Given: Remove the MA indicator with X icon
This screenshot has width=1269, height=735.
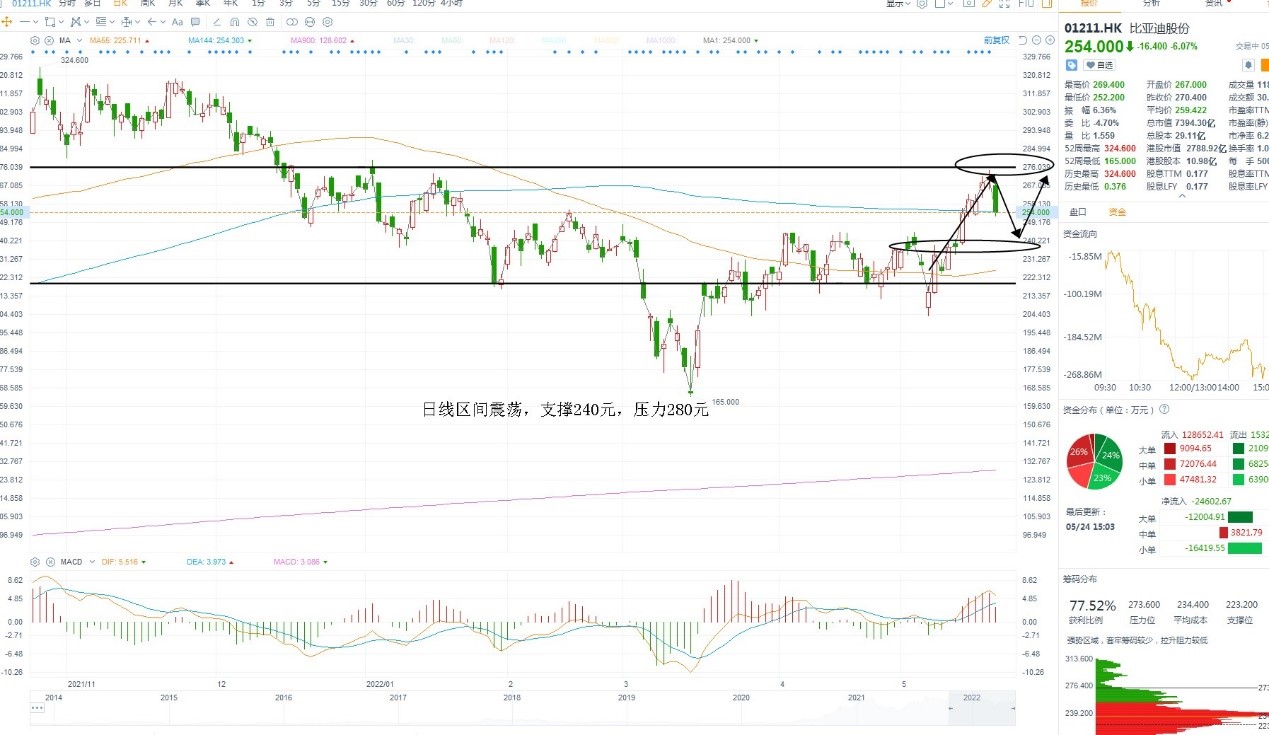Looking at the screenshot, I should [x=48, y=41].
